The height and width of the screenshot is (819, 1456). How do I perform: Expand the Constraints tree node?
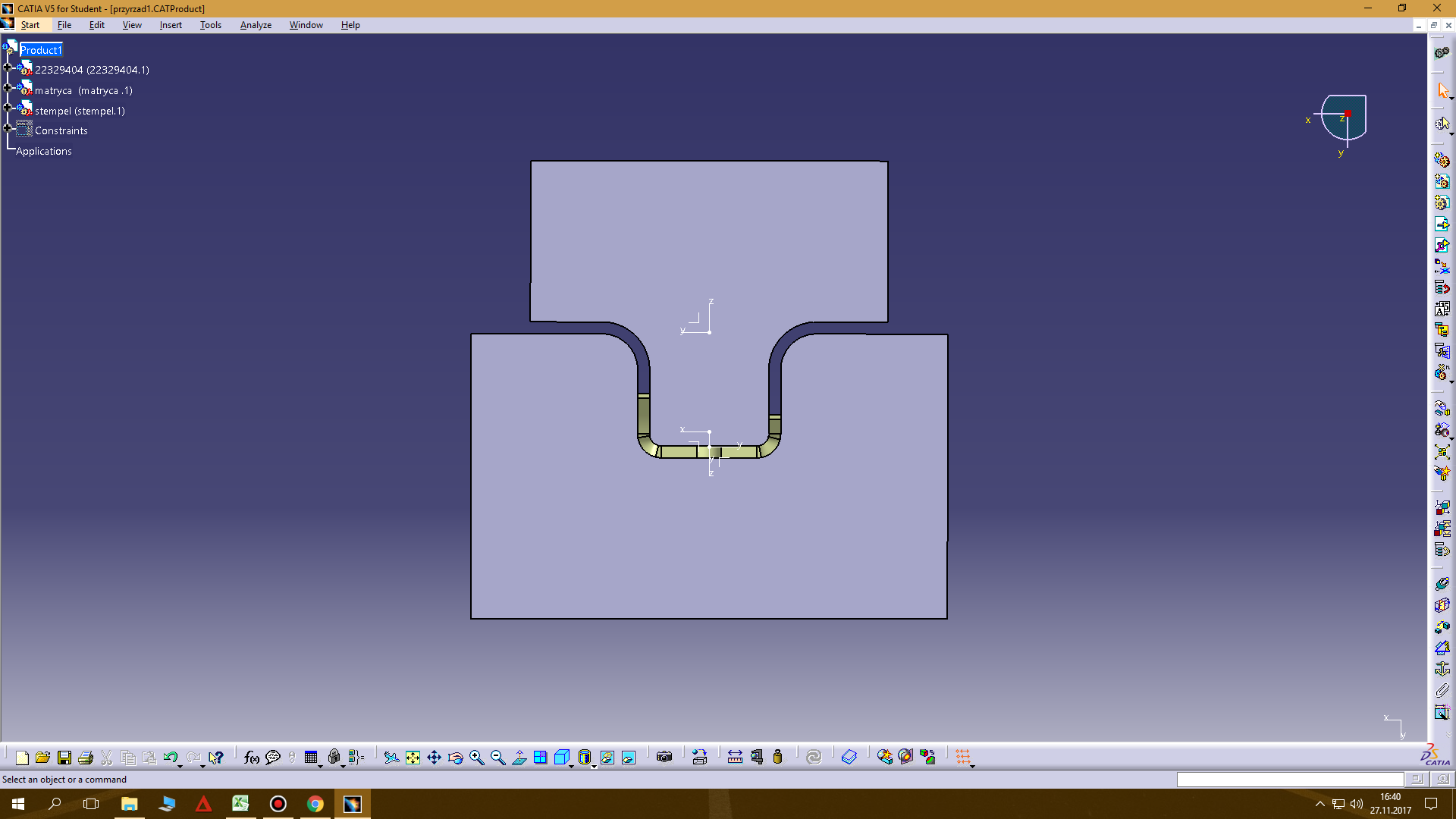coord(8,128)
